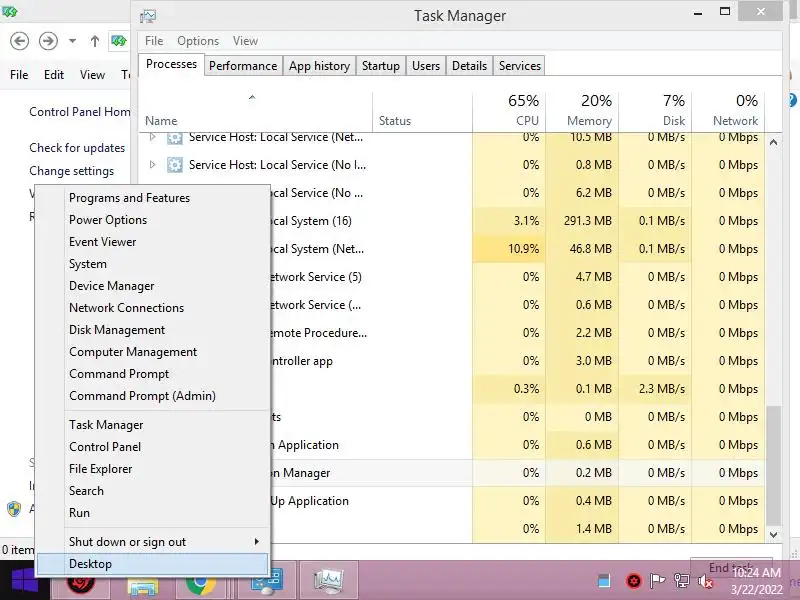Choose Power Options in the menu
Screen dimensions: 800x600
click(108, 220)
